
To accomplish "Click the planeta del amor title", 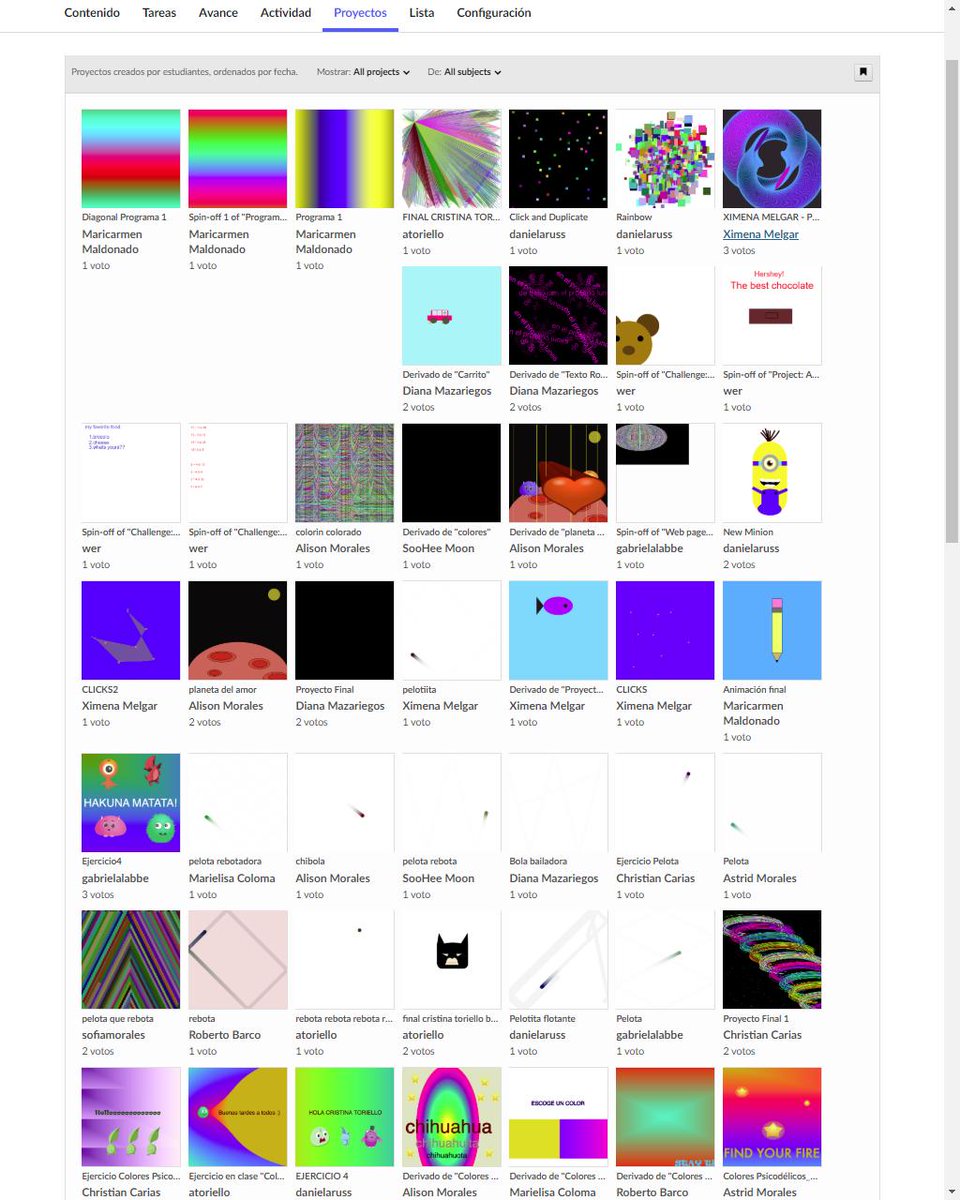I will (222, 689).
